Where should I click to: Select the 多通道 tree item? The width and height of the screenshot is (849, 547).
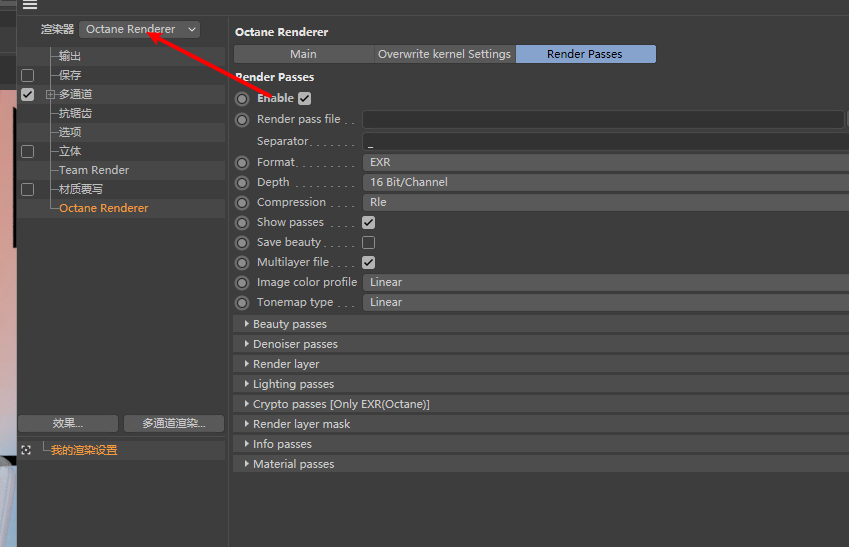coord(75,94)
